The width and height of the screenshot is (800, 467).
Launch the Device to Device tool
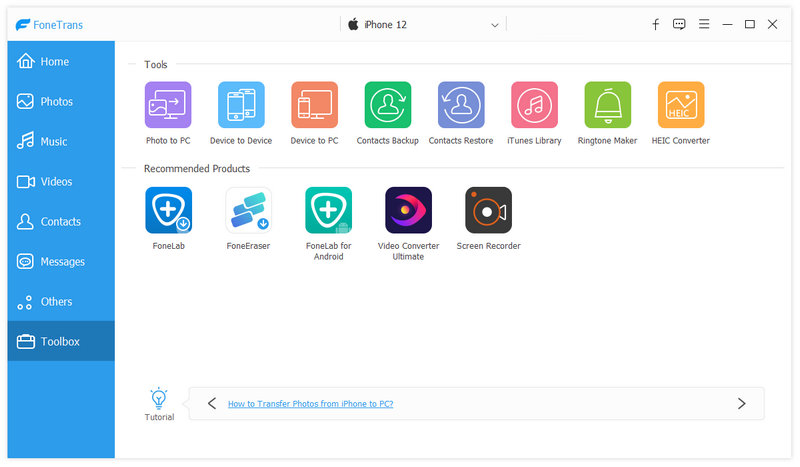[241, 105]
